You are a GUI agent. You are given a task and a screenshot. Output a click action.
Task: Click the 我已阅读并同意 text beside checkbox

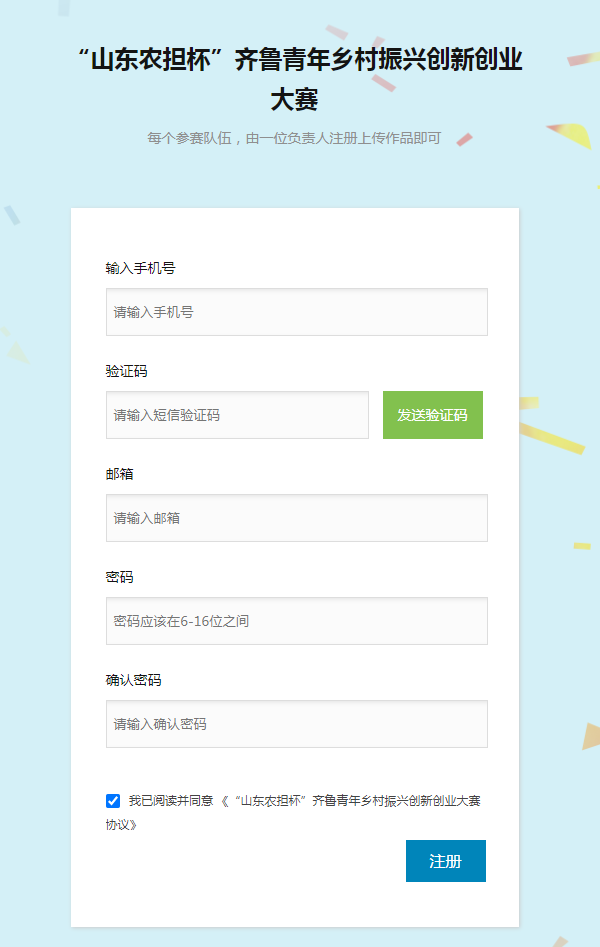coord(171,801)
